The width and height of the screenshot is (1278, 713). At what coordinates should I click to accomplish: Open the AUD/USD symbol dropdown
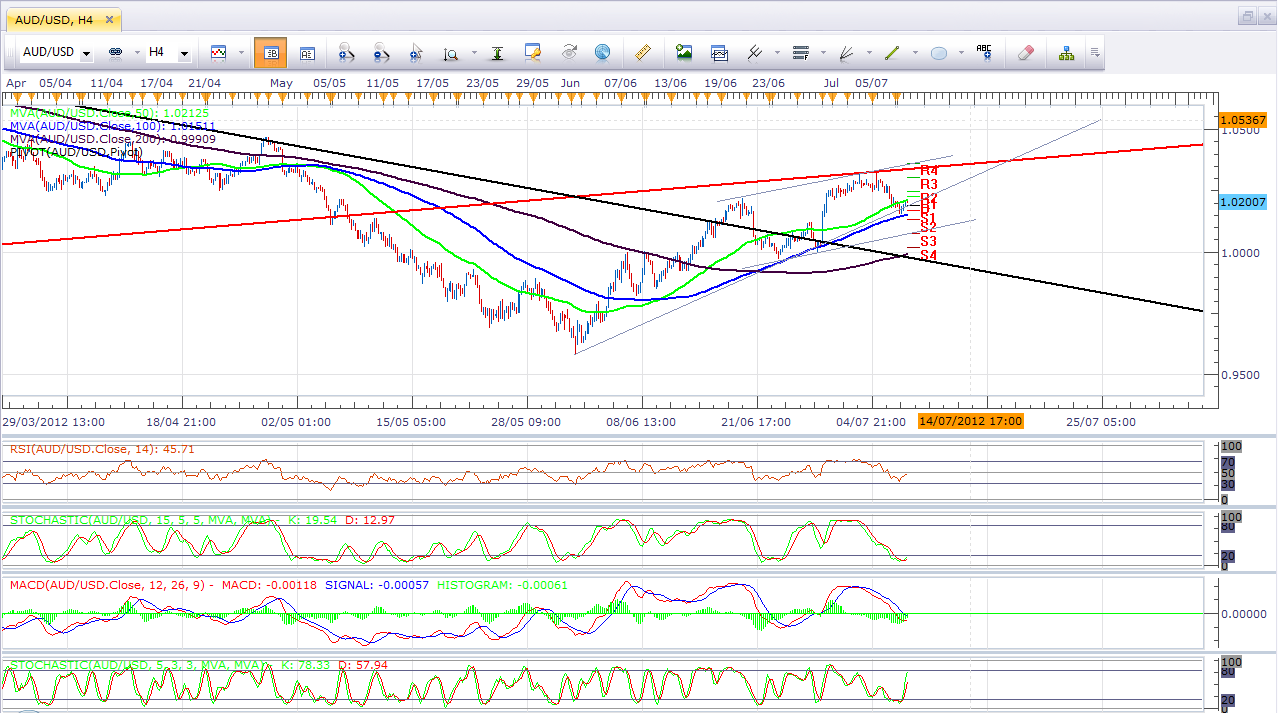[x=87, y=53]
